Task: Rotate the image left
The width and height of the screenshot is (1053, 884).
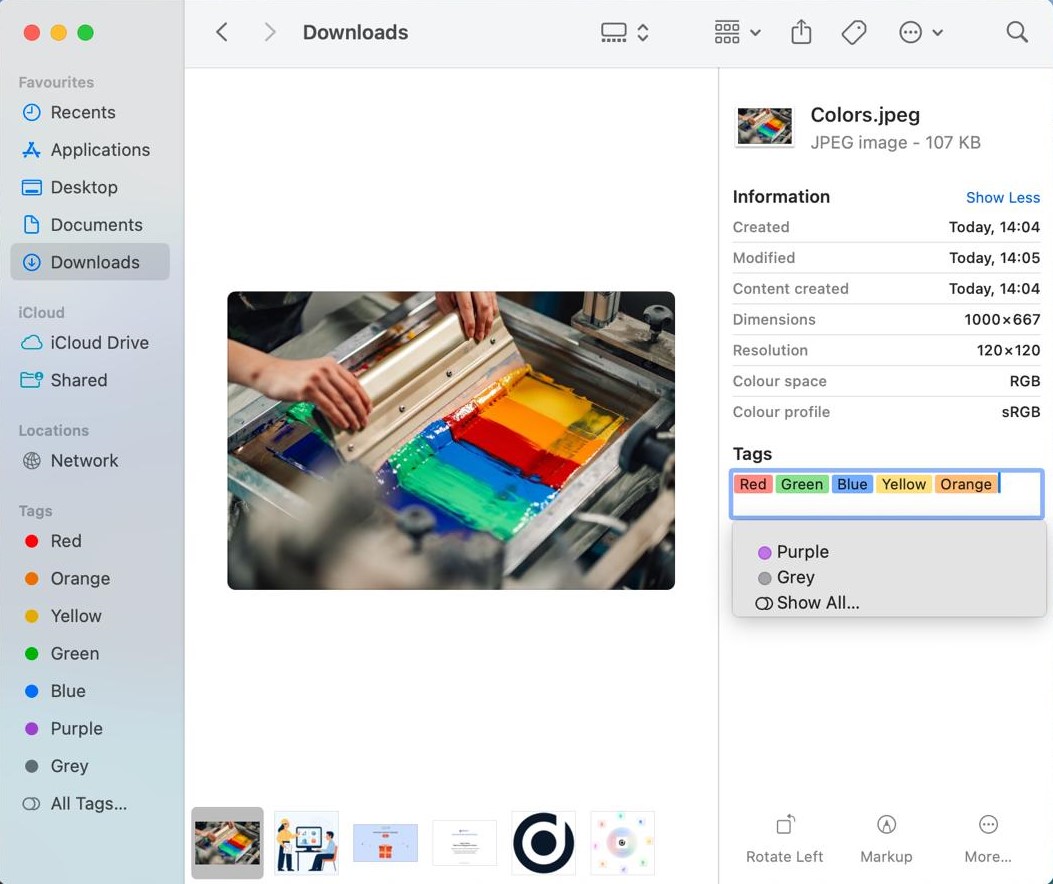Action: (785, 837)
